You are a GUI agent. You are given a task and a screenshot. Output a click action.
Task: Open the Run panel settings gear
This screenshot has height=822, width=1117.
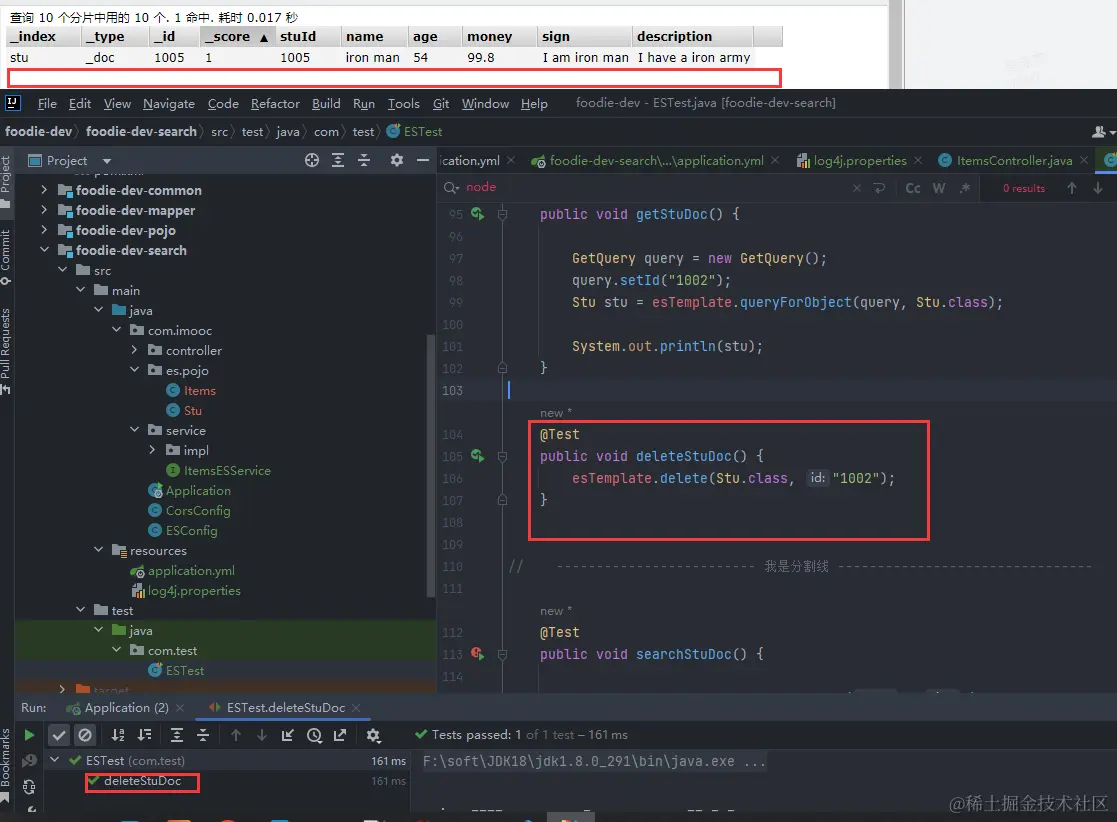373,735
